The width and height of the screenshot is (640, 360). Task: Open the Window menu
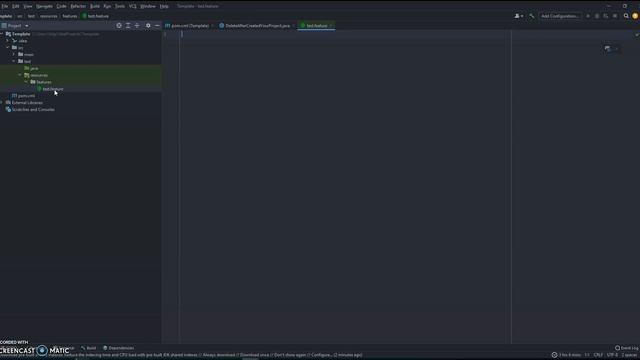pyautogui.click(x=148, y=6)
